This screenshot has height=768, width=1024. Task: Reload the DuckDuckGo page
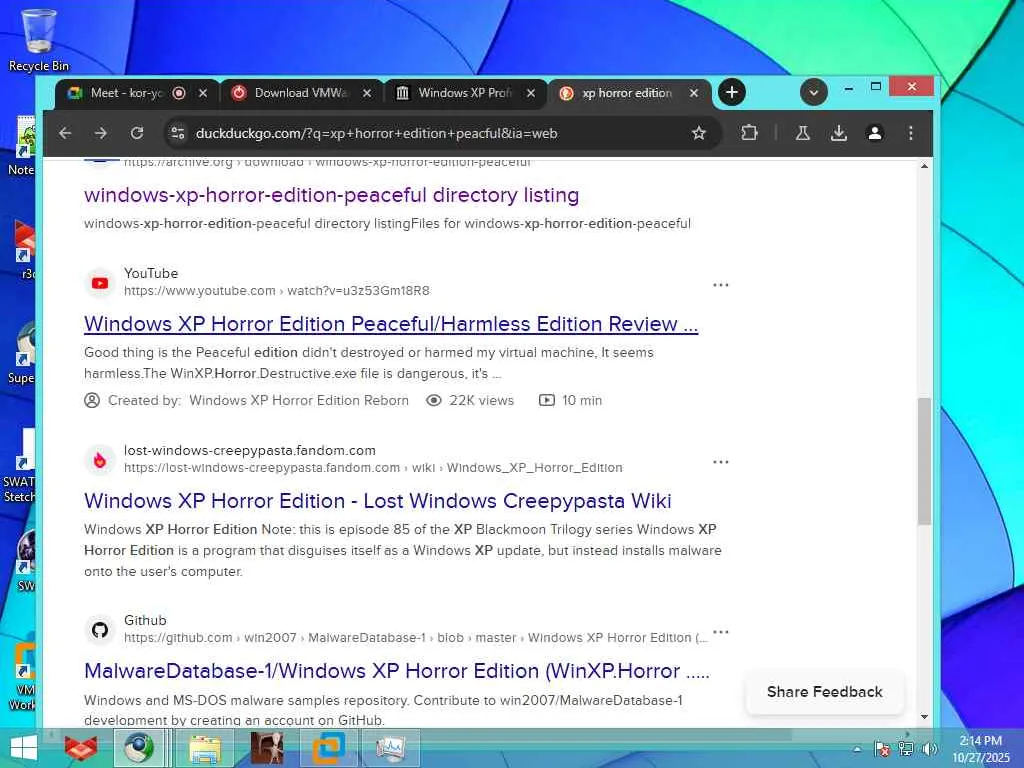(x=136, y=133)
